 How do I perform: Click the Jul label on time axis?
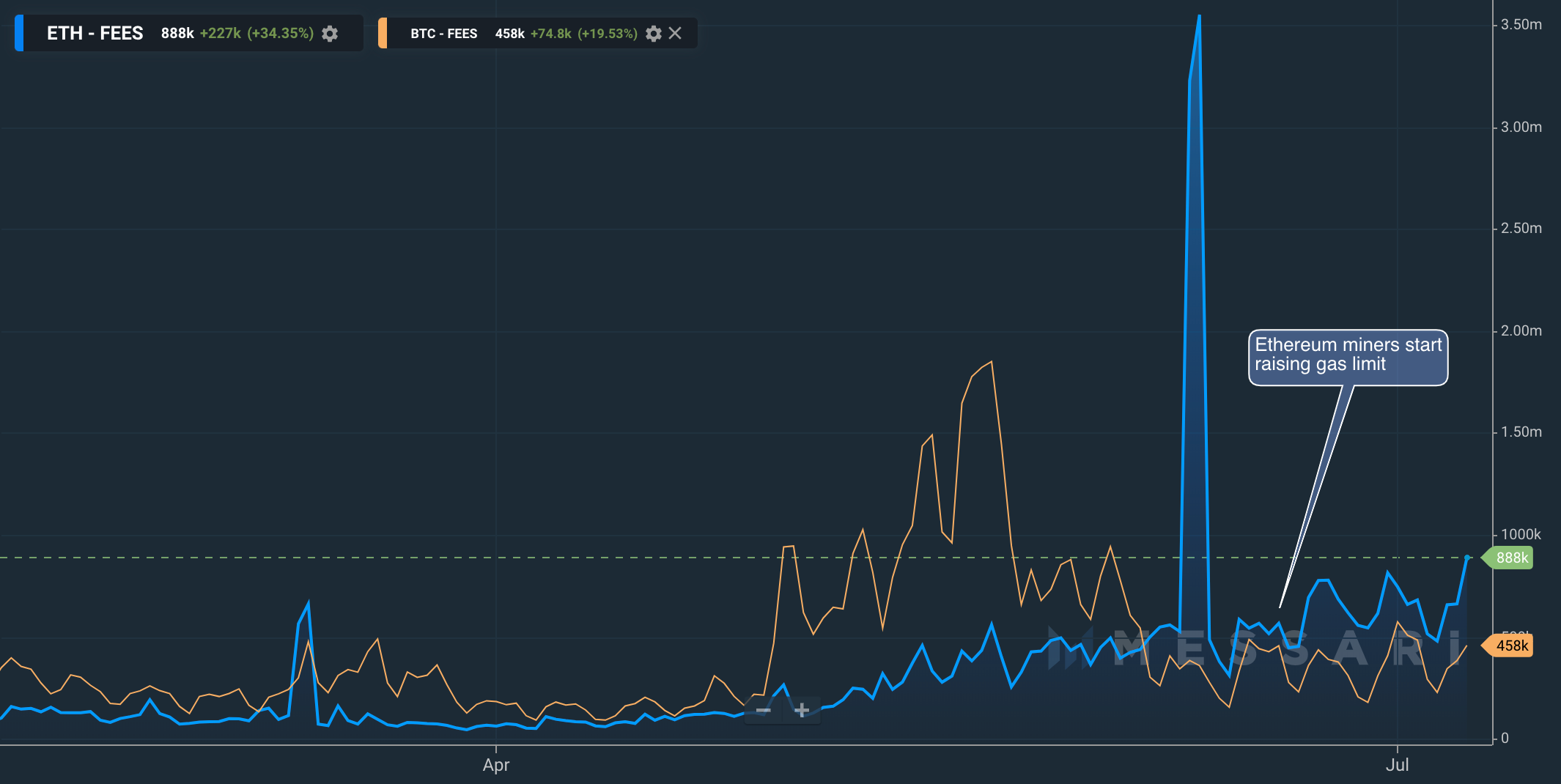1397,765
